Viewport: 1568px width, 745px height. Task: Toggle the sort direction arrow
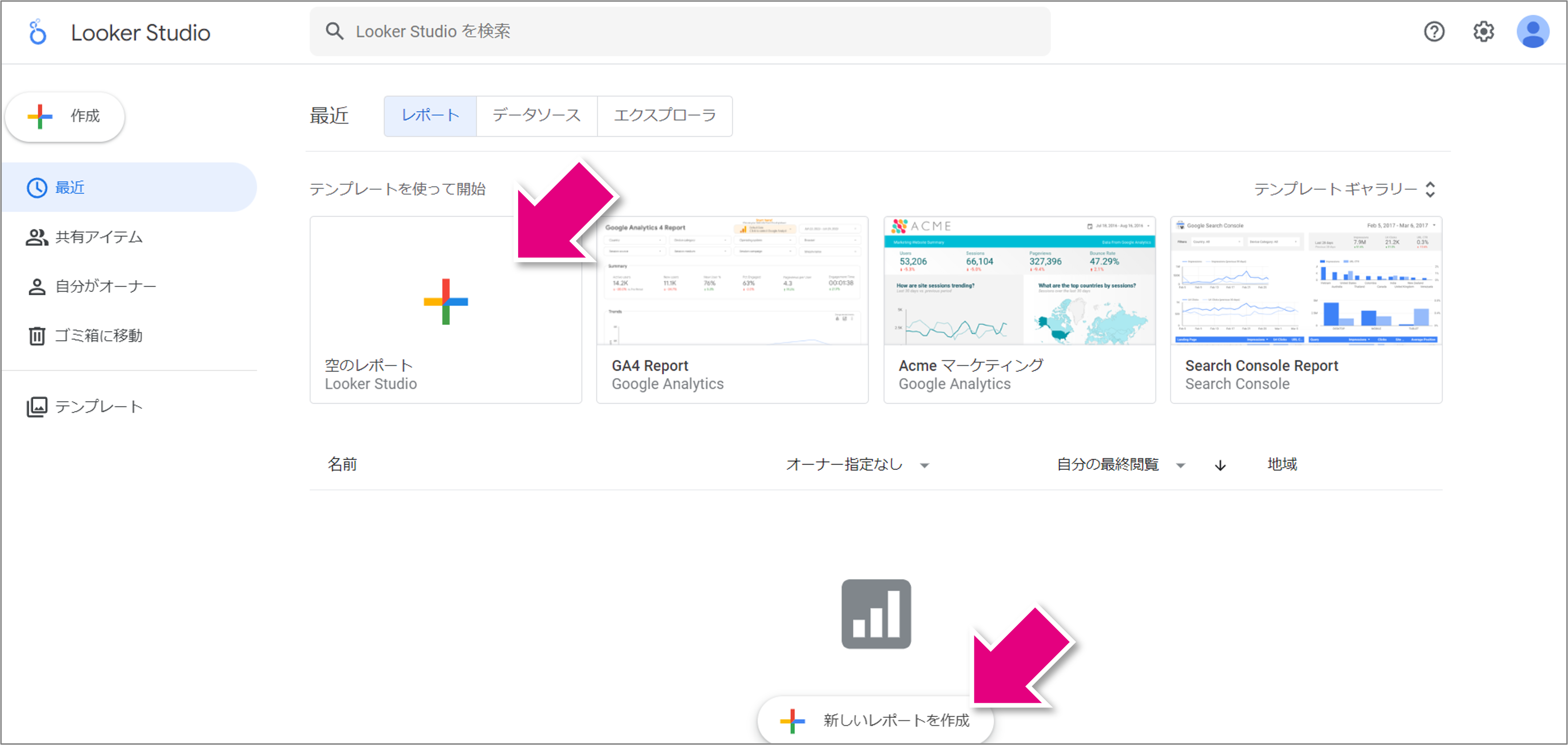1220,465
